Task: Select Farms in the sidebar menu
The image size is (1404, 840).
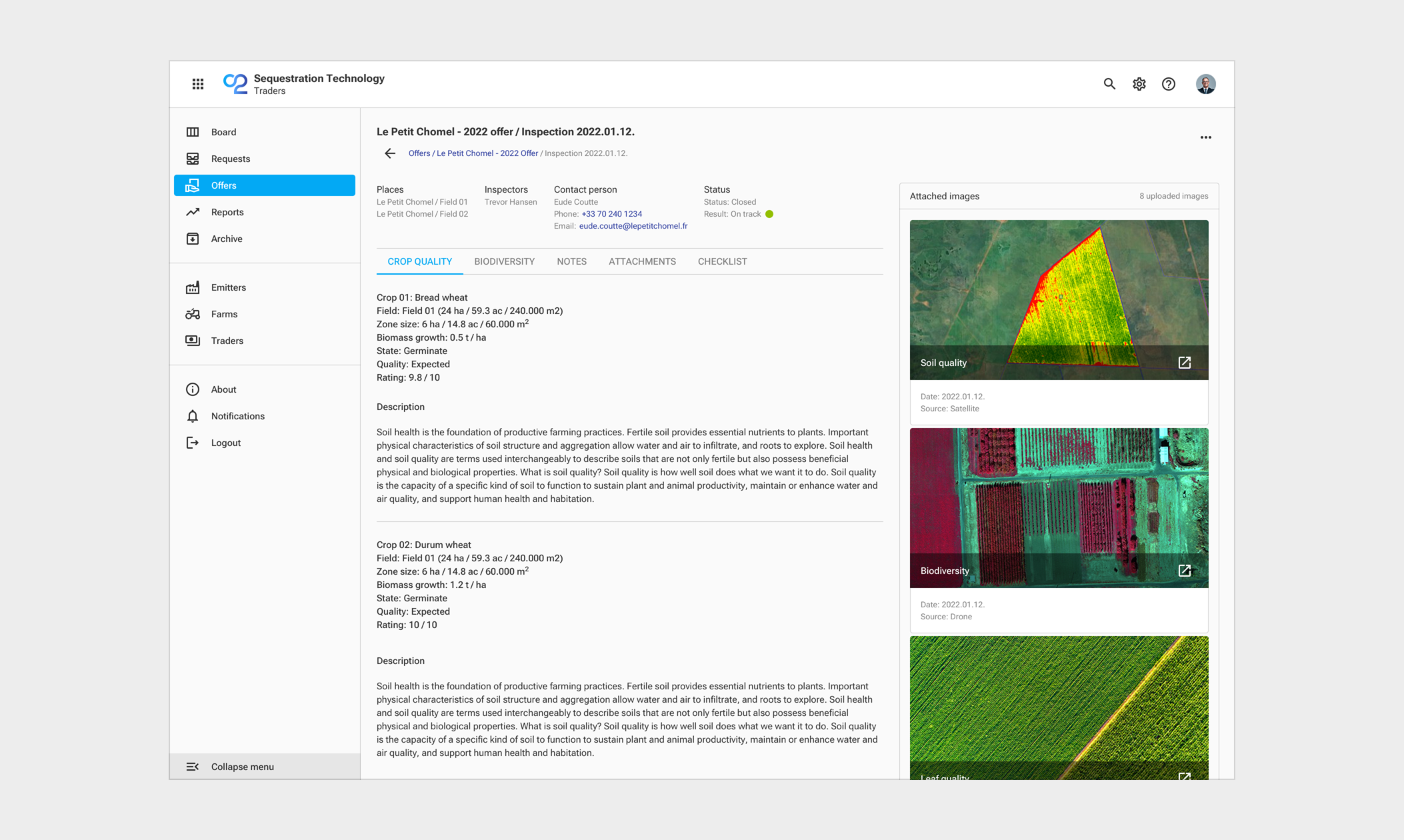Action: click(265, 314)
